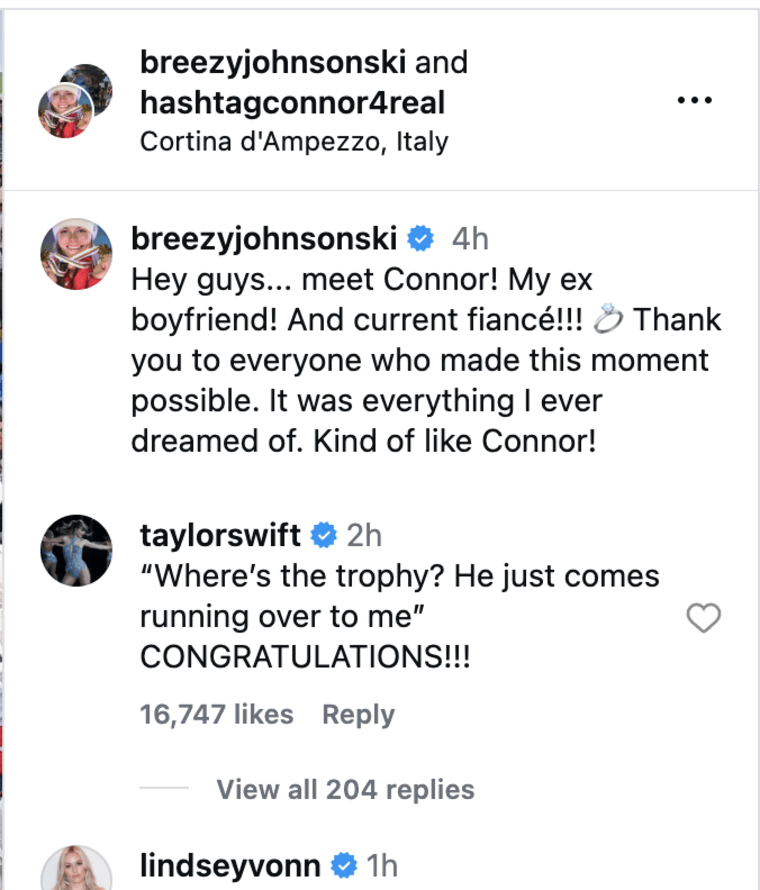Like Taylor Swift's comment with the heart
Viewport: 760px width, 890px height.
pos(703,620)
